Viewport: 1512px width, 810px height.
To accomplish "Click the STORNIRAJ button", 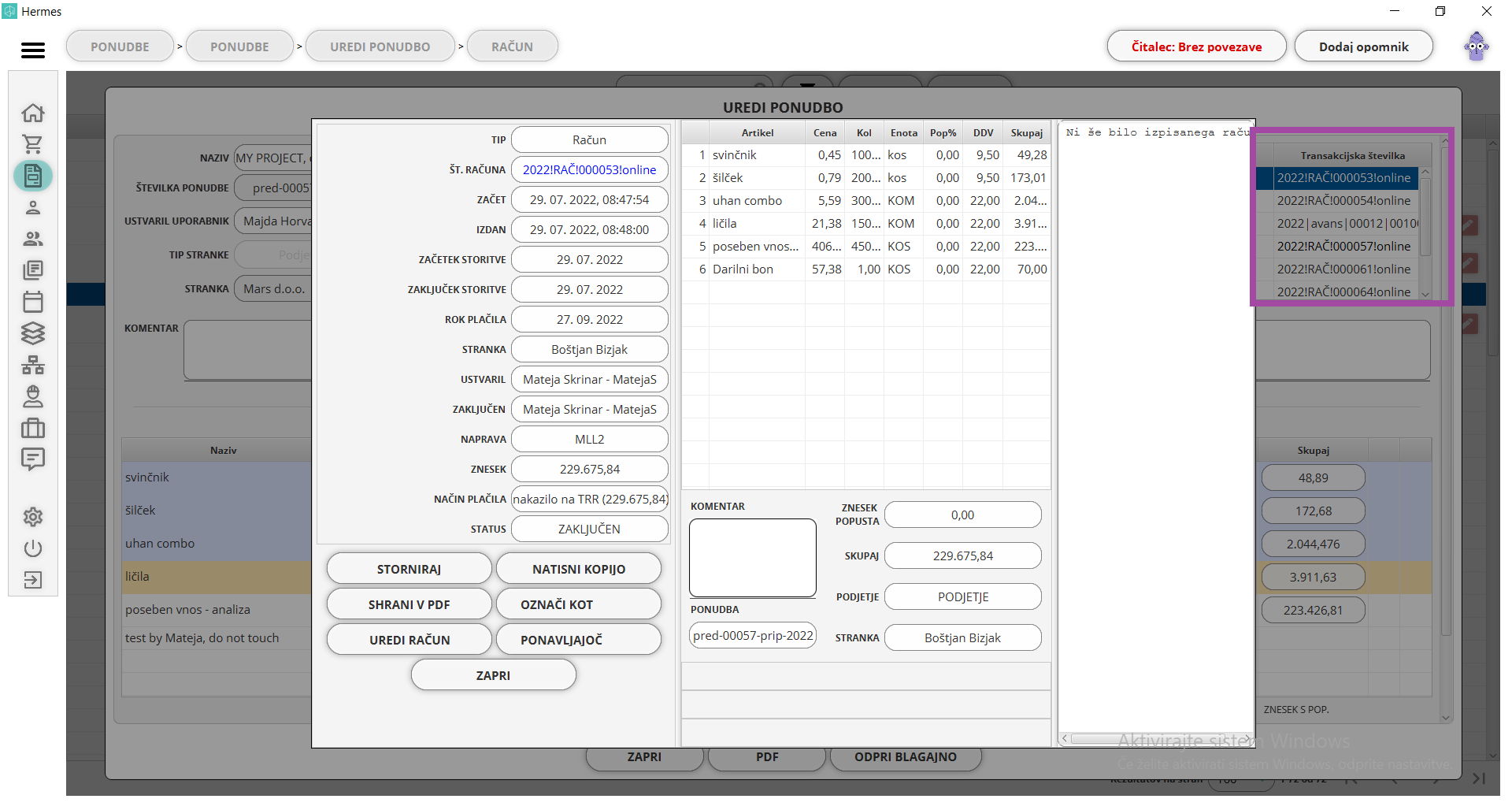I will [x=409, y=569].
